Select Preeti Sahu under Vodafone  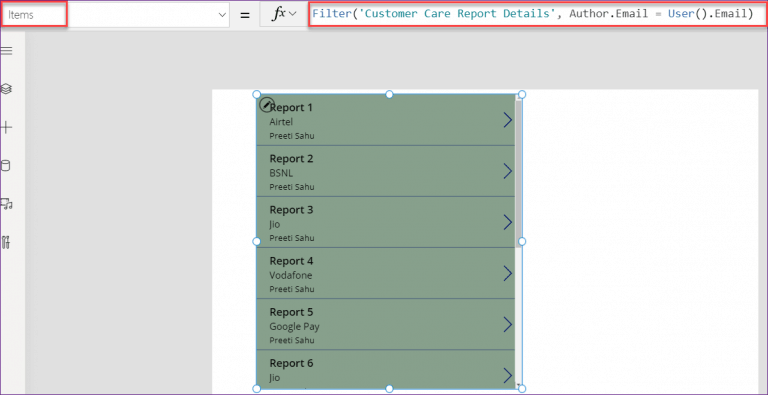click(292, 289)
